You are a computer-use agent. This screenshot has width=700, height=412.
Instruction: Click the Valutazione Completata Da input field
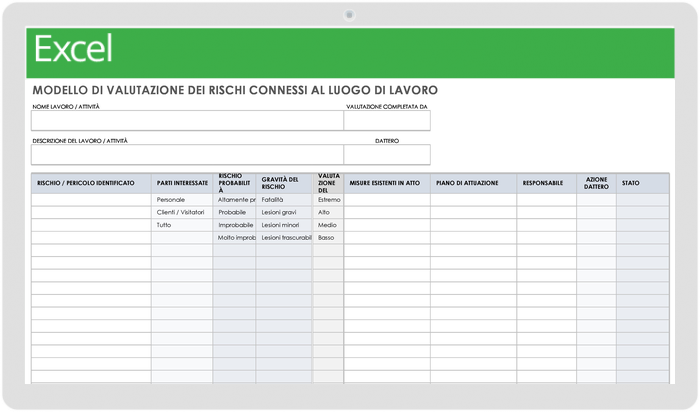tap(387, 121)
